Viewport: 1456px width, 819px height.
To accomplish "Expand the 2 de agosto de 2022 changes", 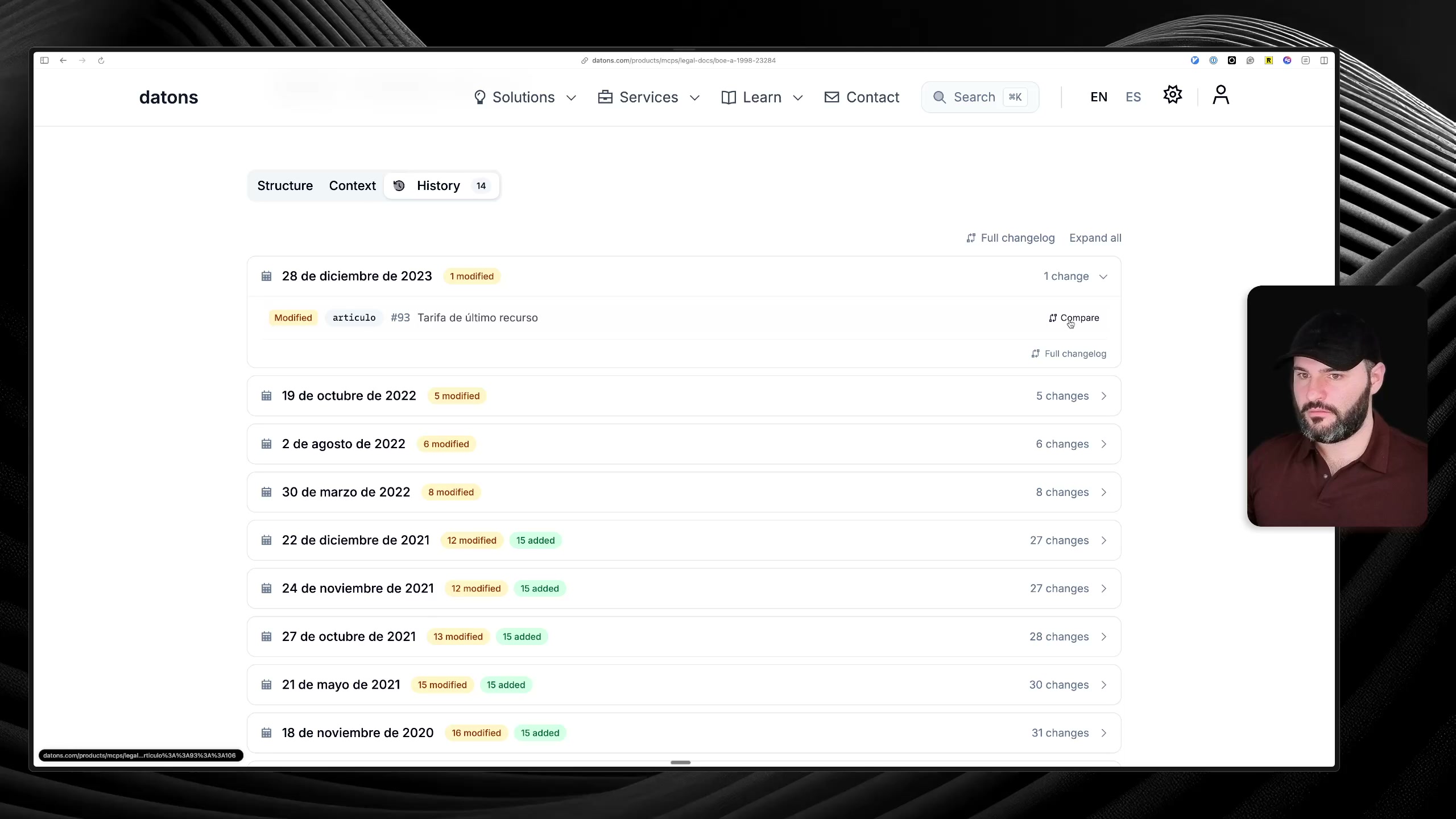I will tap(1103, 444).
